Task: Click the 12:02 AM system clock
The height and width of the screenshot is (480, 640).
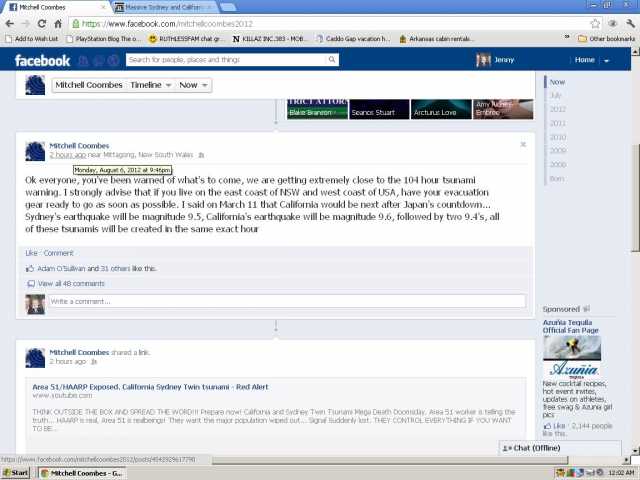Action: point(621,473)
